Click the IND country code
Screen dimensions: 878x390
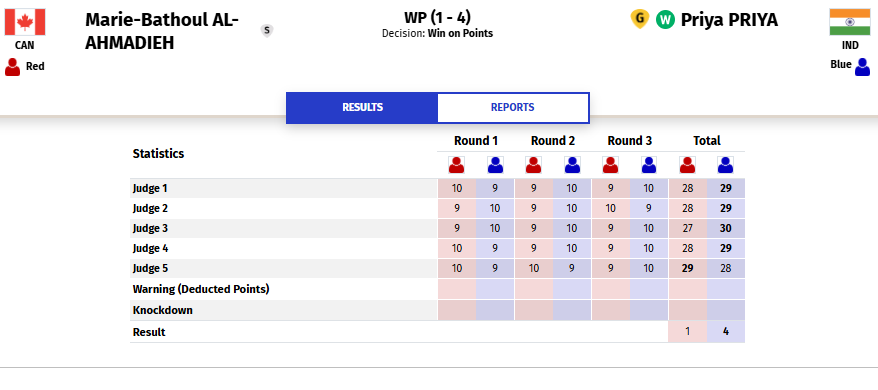click(850, 46)
